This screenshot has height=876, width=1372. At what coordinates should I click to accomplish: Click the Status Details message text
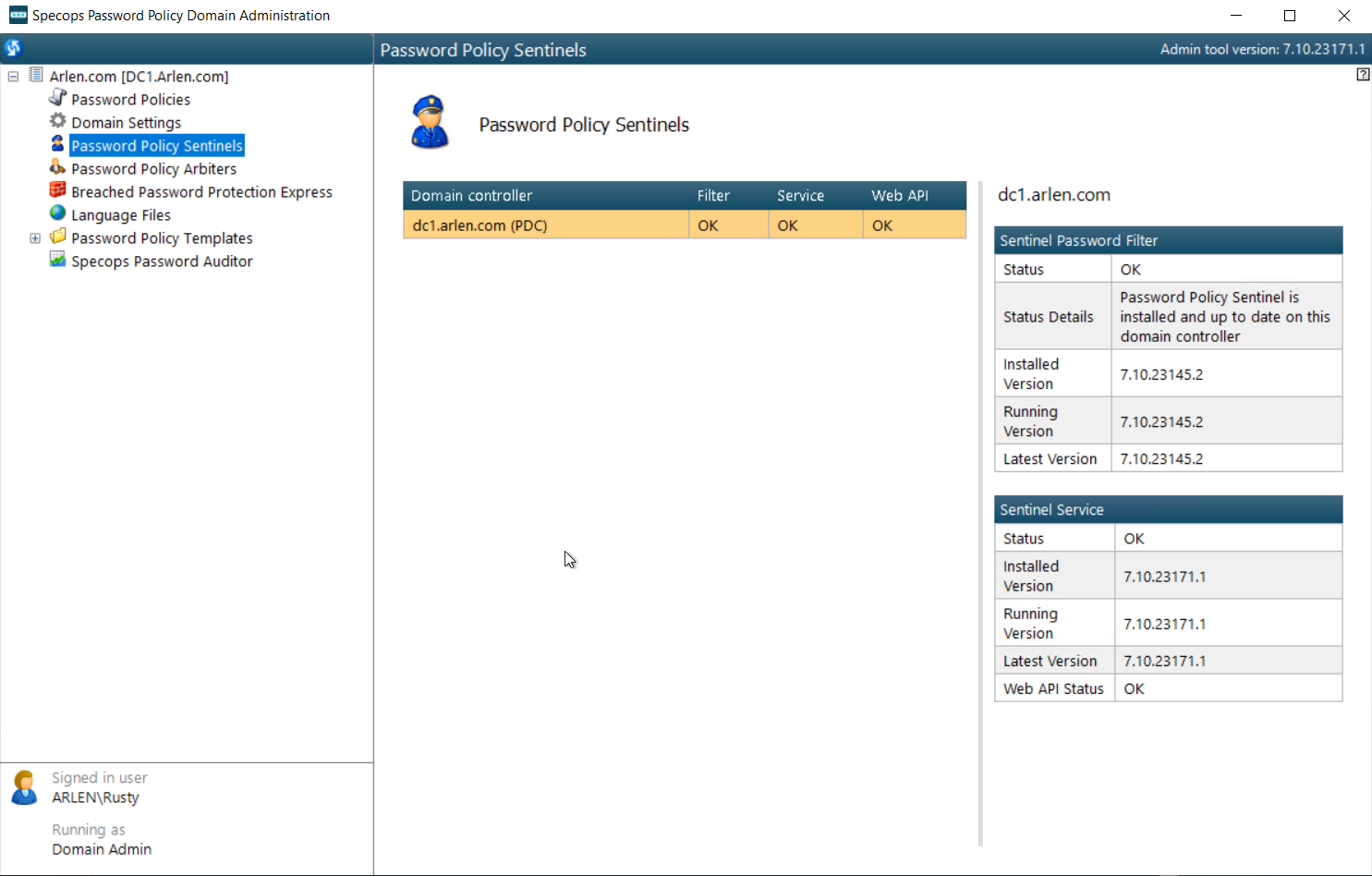(x=1225, y=317)
